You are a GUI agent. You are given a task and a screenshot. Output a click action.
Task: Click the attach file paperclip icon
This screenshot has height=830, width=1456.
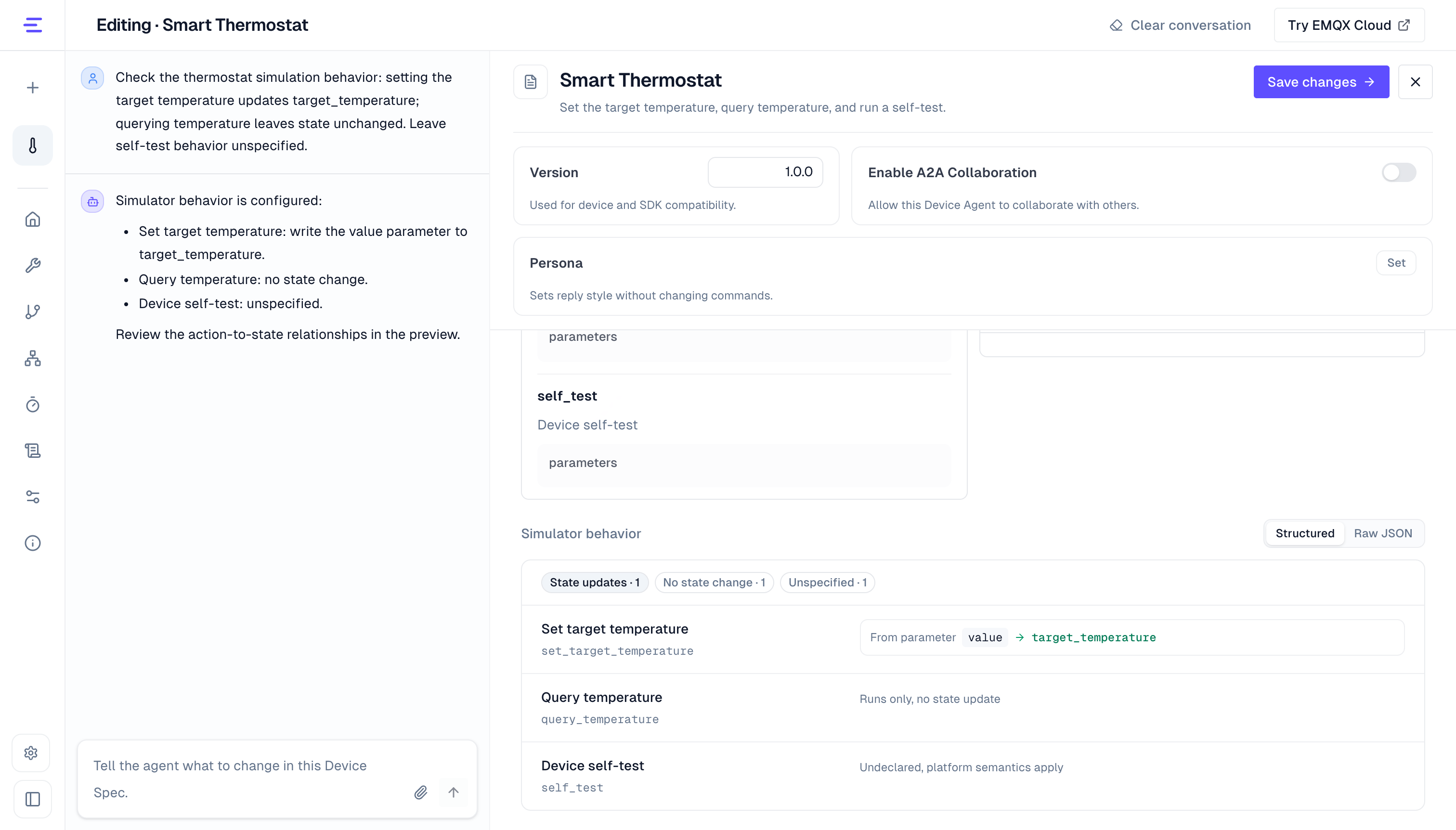pos(421,792)
